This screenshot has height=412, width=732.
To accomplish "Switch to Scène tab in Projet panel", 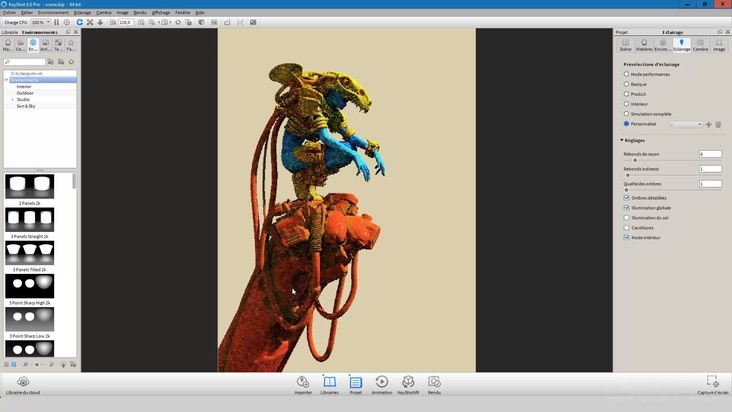I will (x=626, y=45).
